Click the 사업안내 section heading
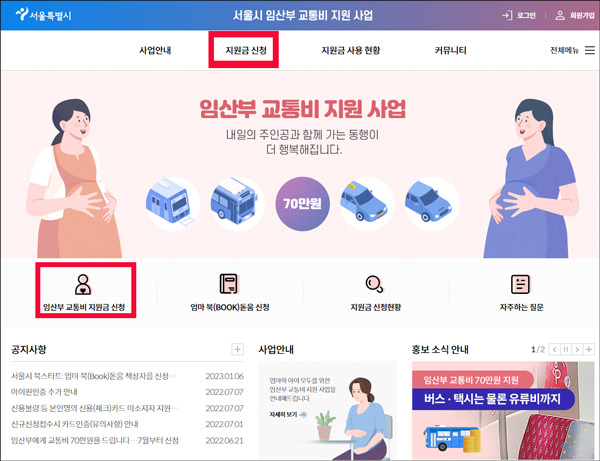Screen dimensions: 600x461 (x=276, y=349)
